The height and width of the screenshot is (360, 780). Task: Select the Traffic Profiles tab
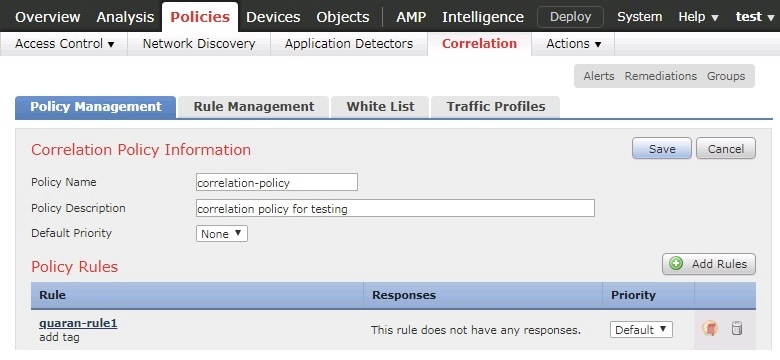tap(495, 107)
